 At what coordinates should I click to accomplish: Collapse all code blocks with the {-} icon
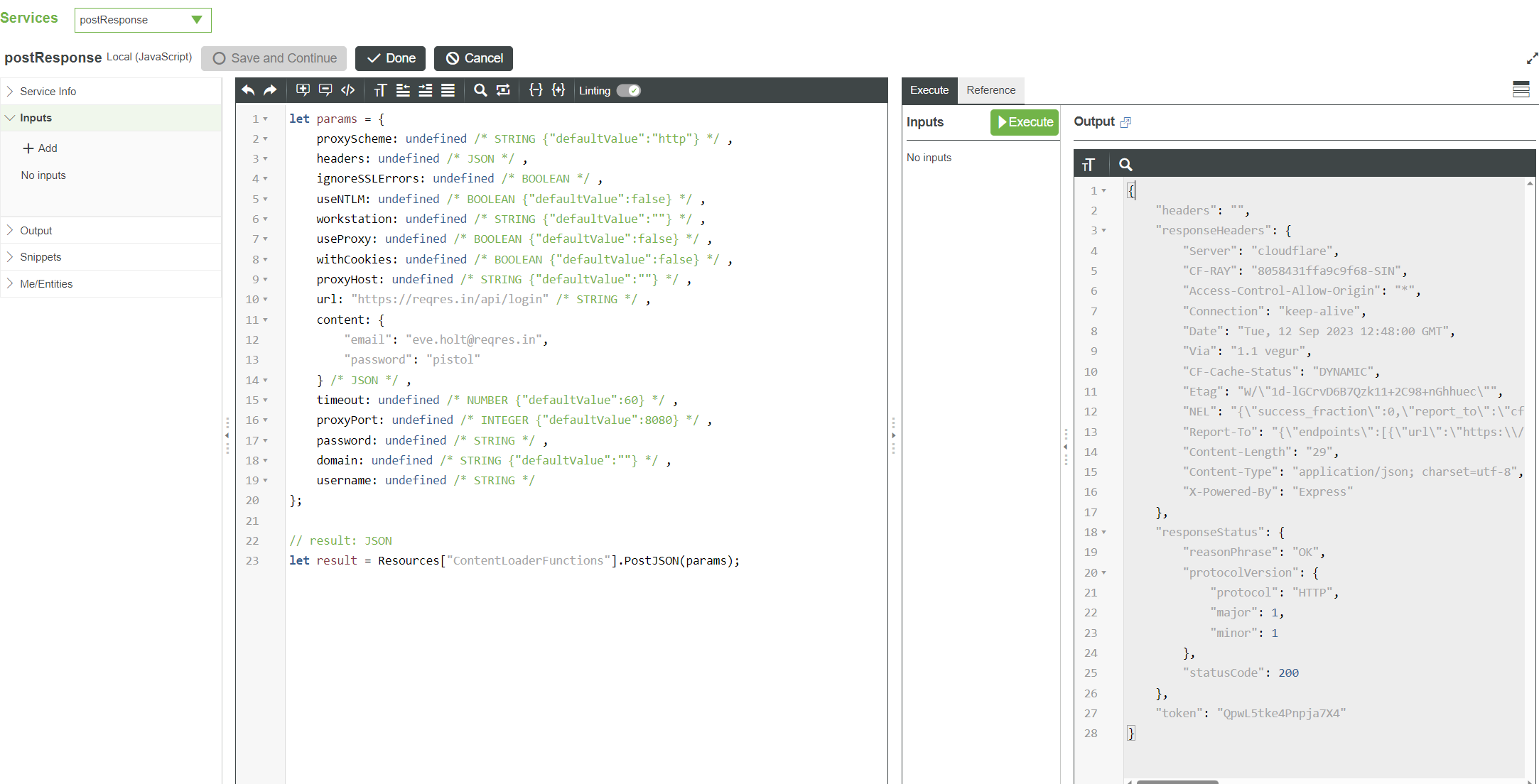pos(536,90)
